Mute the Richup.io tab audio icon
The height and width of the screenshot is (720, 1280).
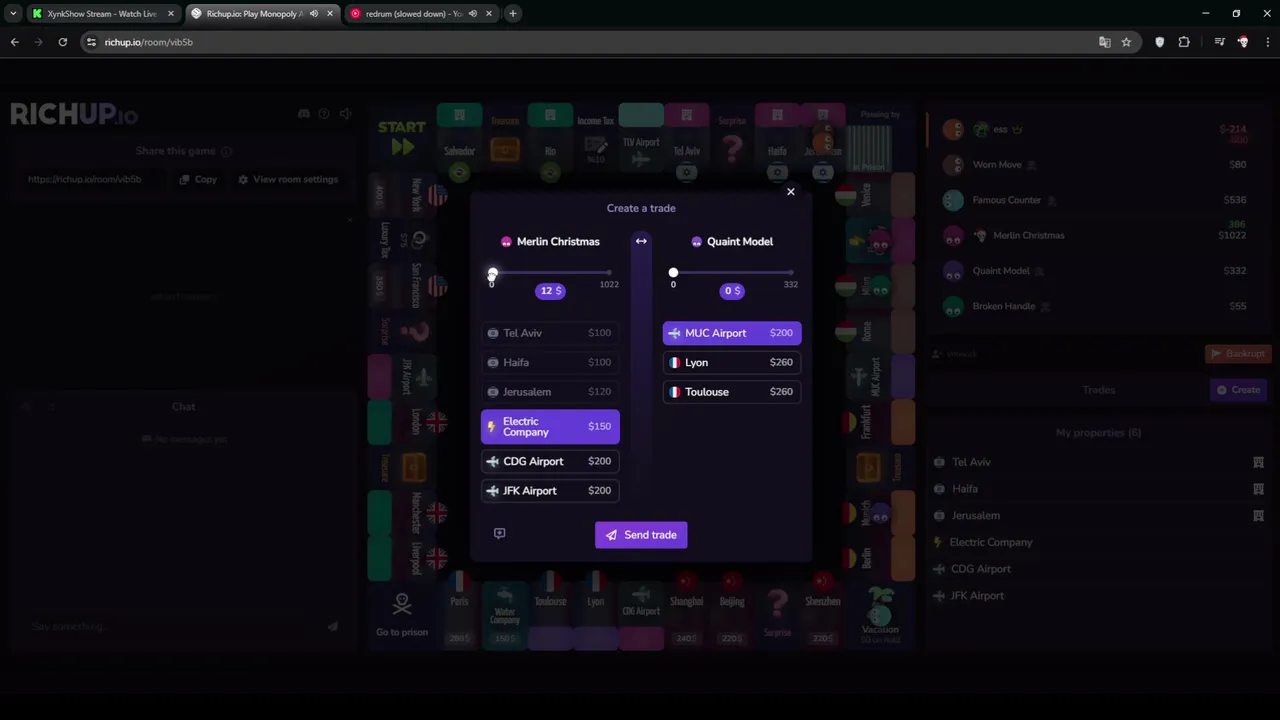pyautogui.click(x=314, y=14)
